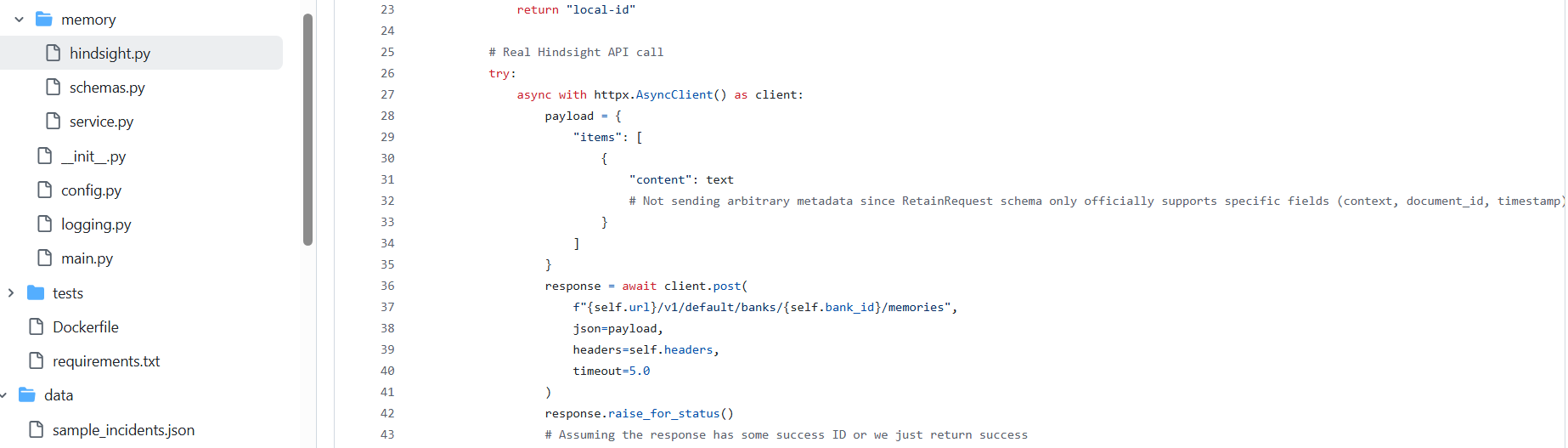Click line number 36

(387, 286)
